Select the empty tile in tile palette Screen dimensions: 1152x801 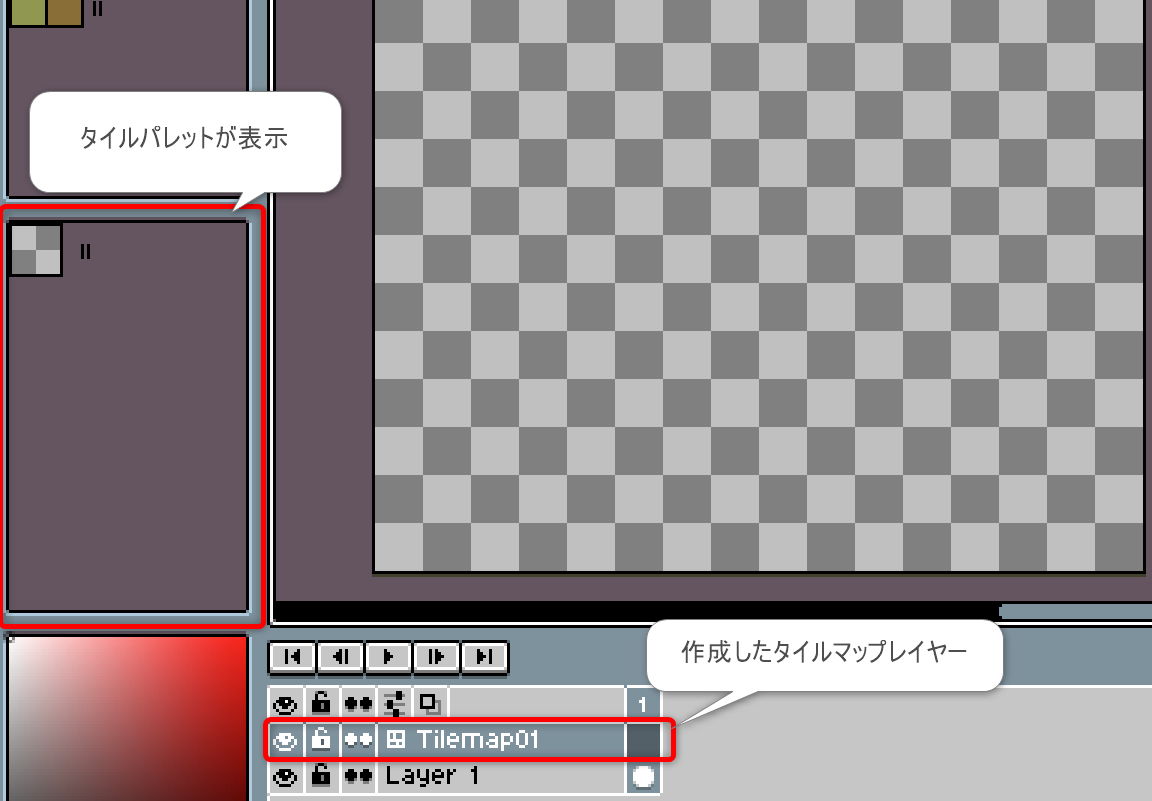(x=36, y=249)
